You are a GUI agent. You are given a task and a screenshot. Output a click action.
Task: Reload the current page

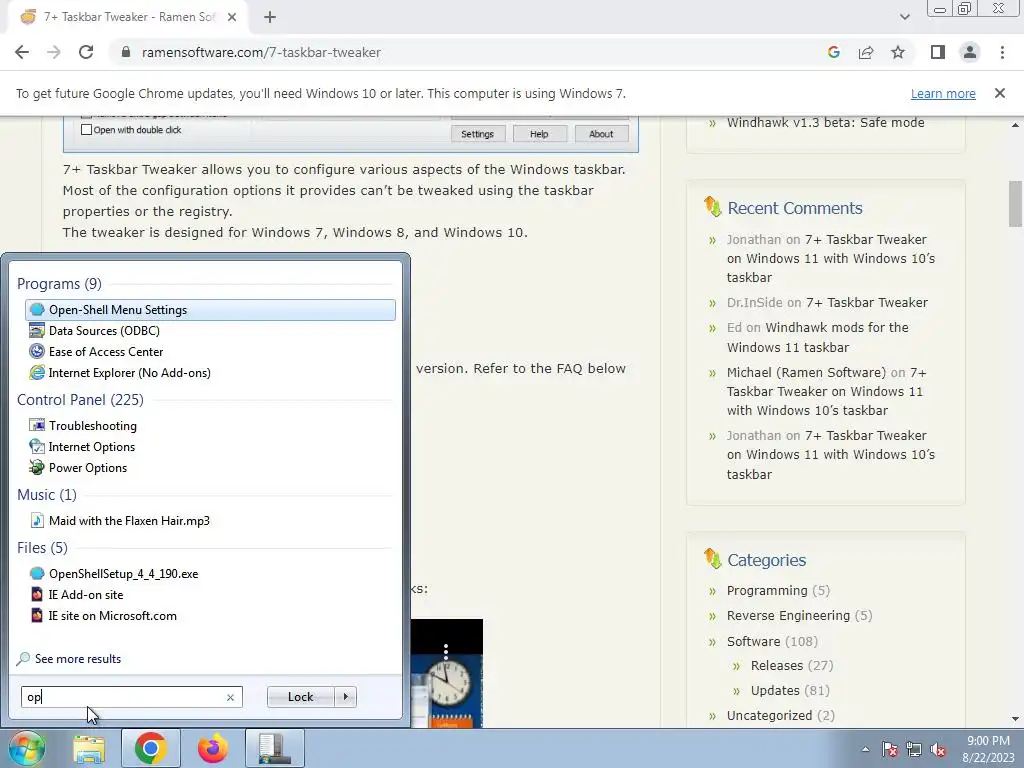coord(86,52)
